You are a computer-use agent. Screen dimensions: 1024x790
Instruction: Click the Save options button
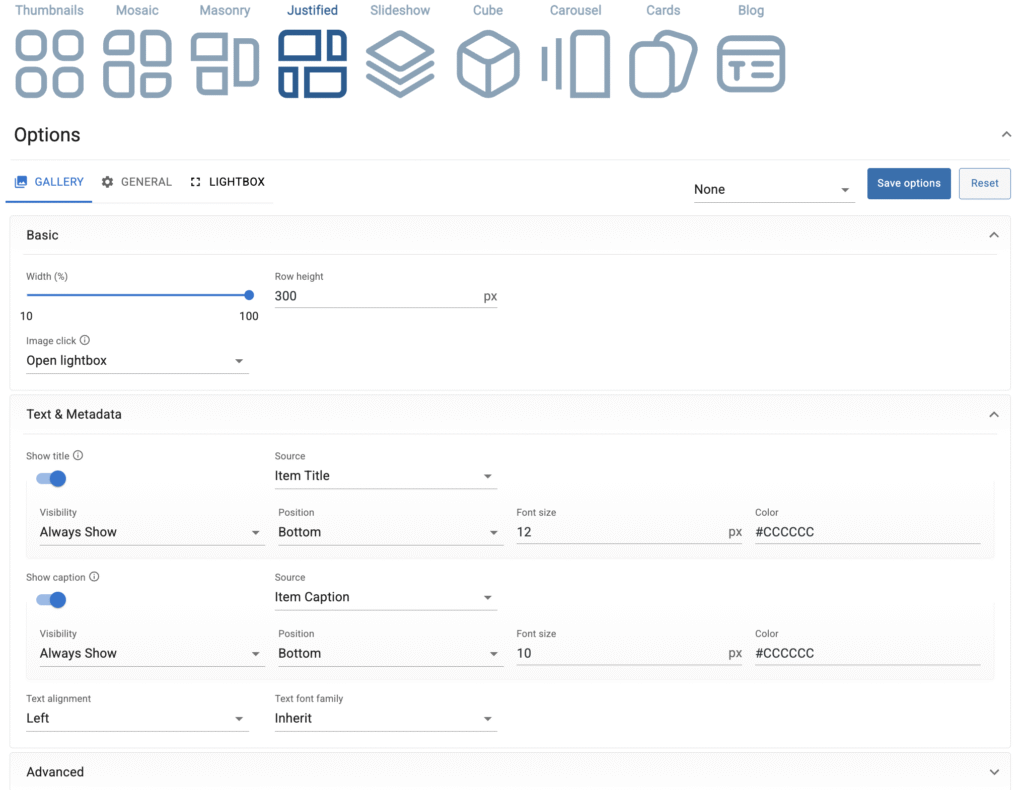(x=908, y=184)
